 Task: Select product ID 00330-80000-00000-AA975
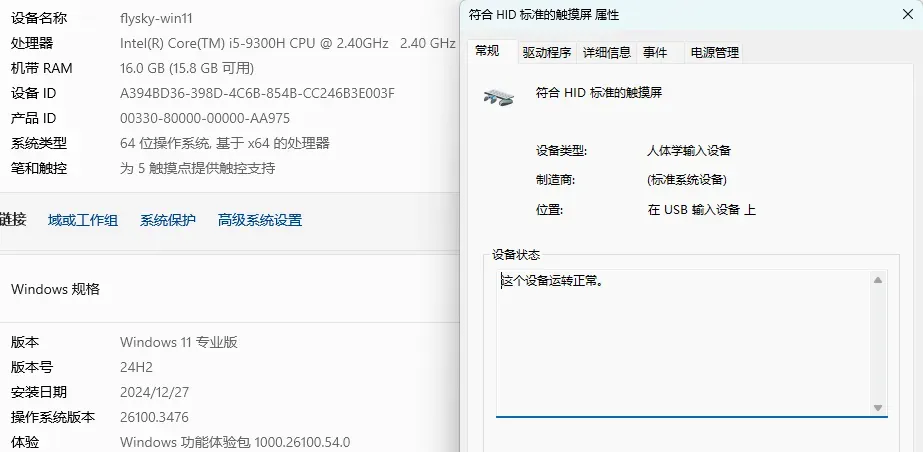coord(205,118)
